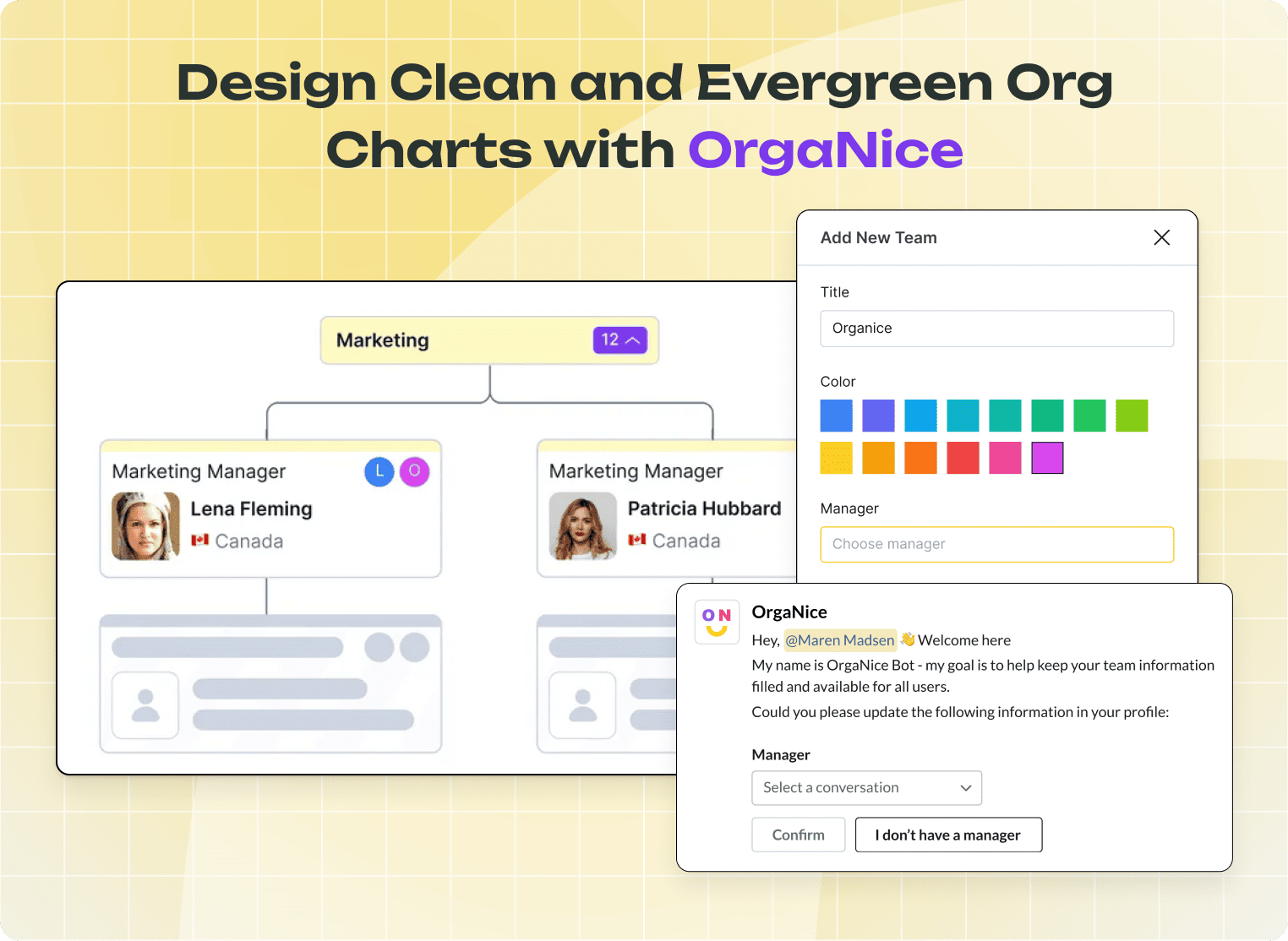This screenshot has width=1288, height=941.
Task: Open Lena Fleming's profile photo
Action: coord(145,526)
